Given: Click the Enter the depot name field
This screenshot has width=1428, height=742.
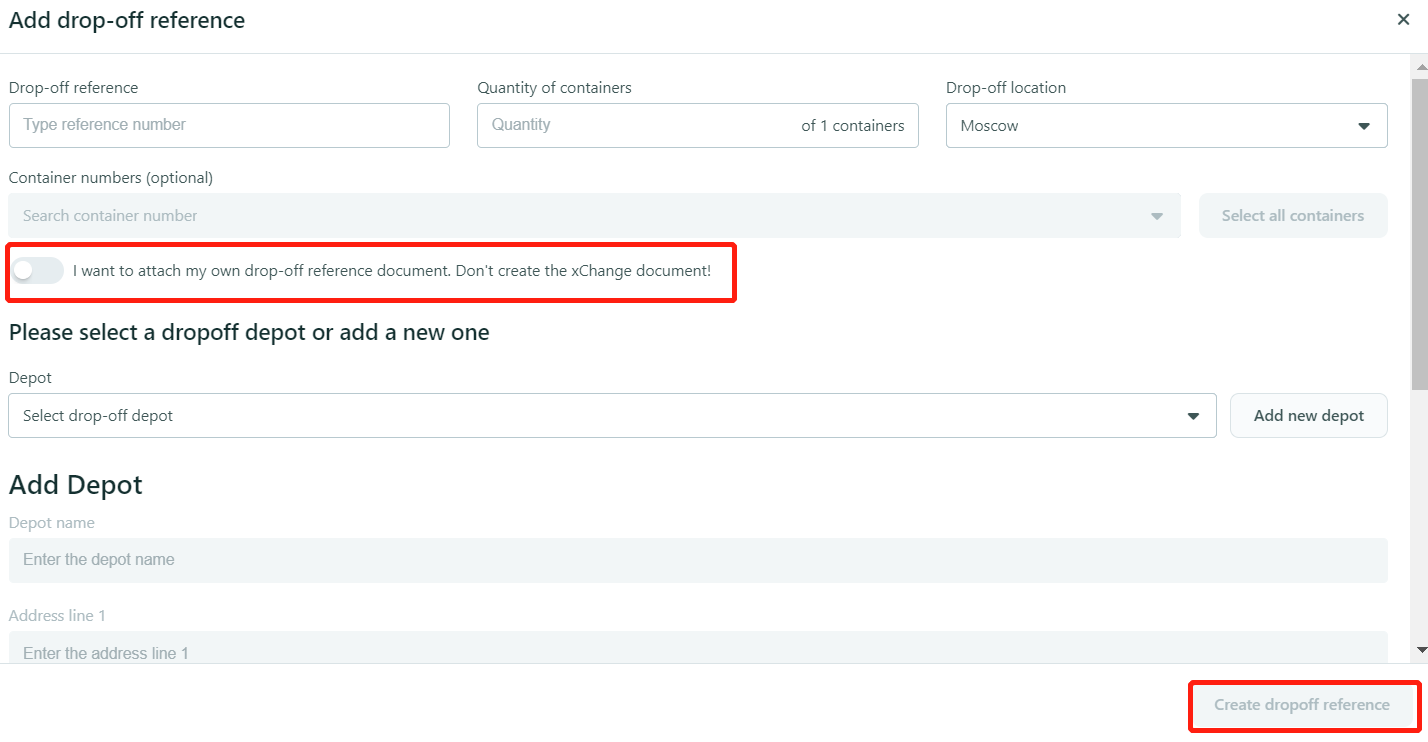Looking at the screenshot, I should (697, 560).
